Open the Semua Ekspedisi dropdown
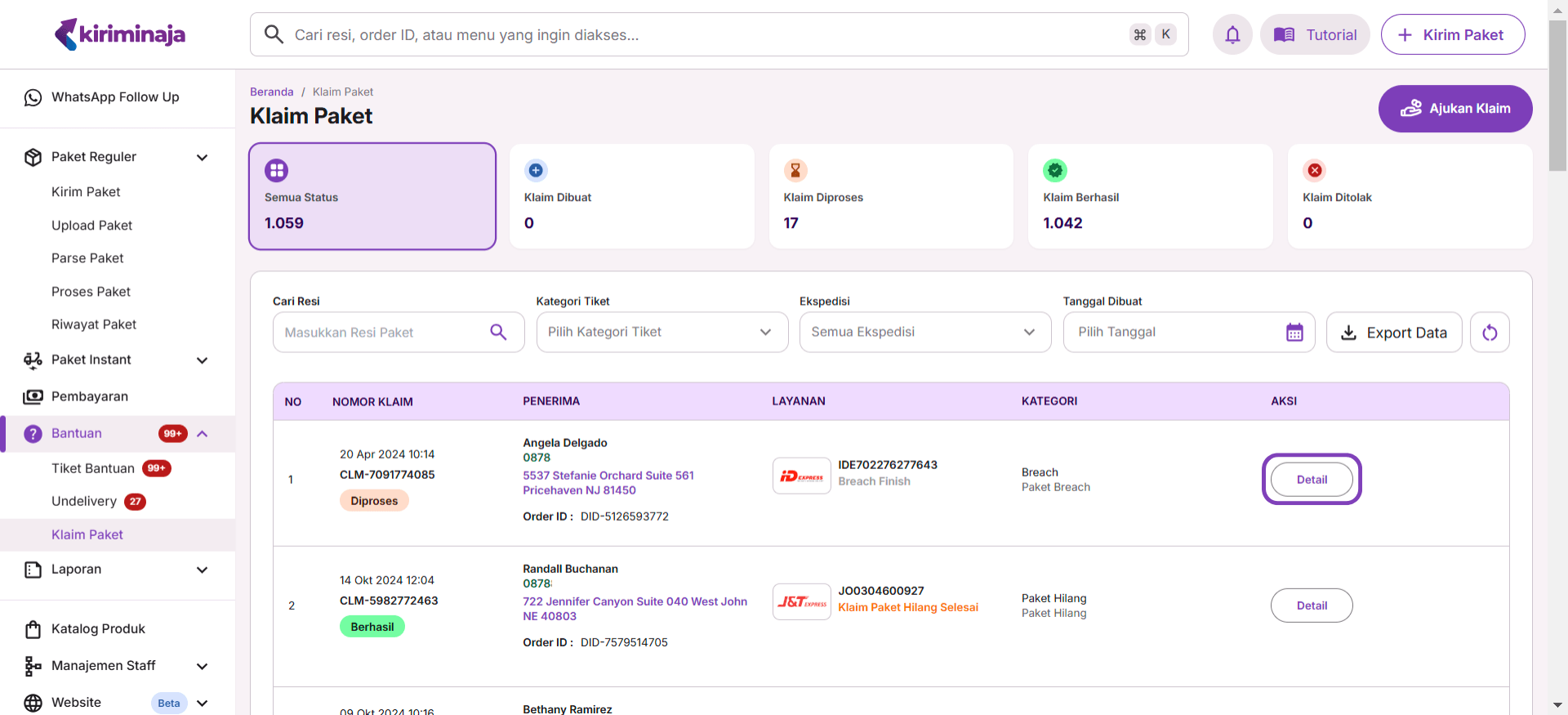The width and height of the screenshot is (1568, 715). (x=924, y=332)
